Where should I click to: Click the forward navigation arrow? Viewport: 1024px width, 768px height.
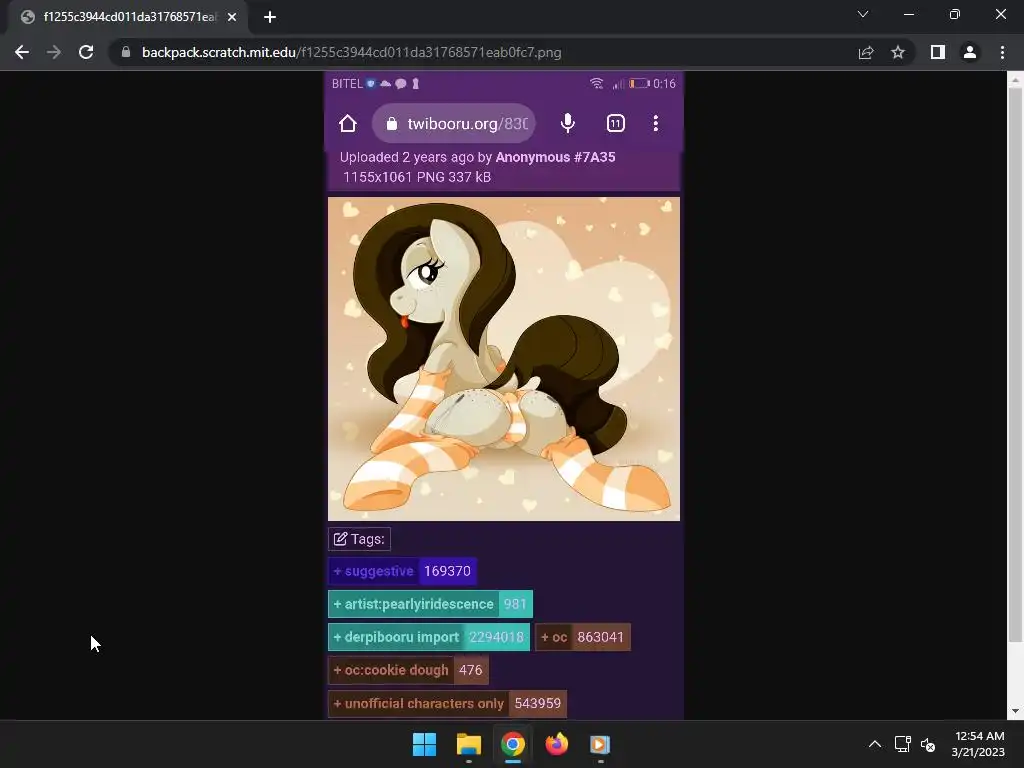click(x=54, y=52)
